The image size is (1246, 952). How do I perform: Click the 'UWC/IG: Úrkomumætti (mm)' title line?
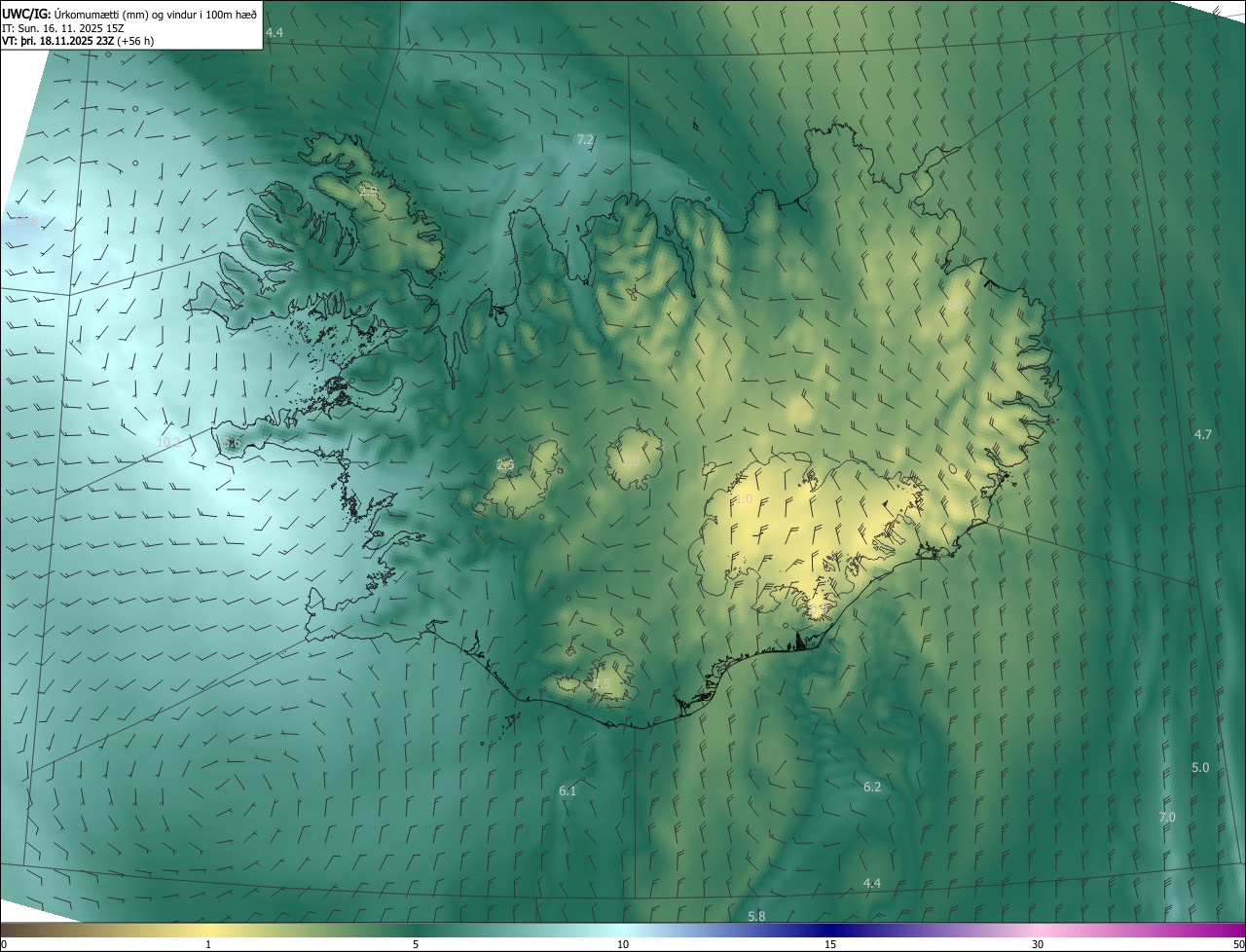pyautogui.click(x=130, y=14)
